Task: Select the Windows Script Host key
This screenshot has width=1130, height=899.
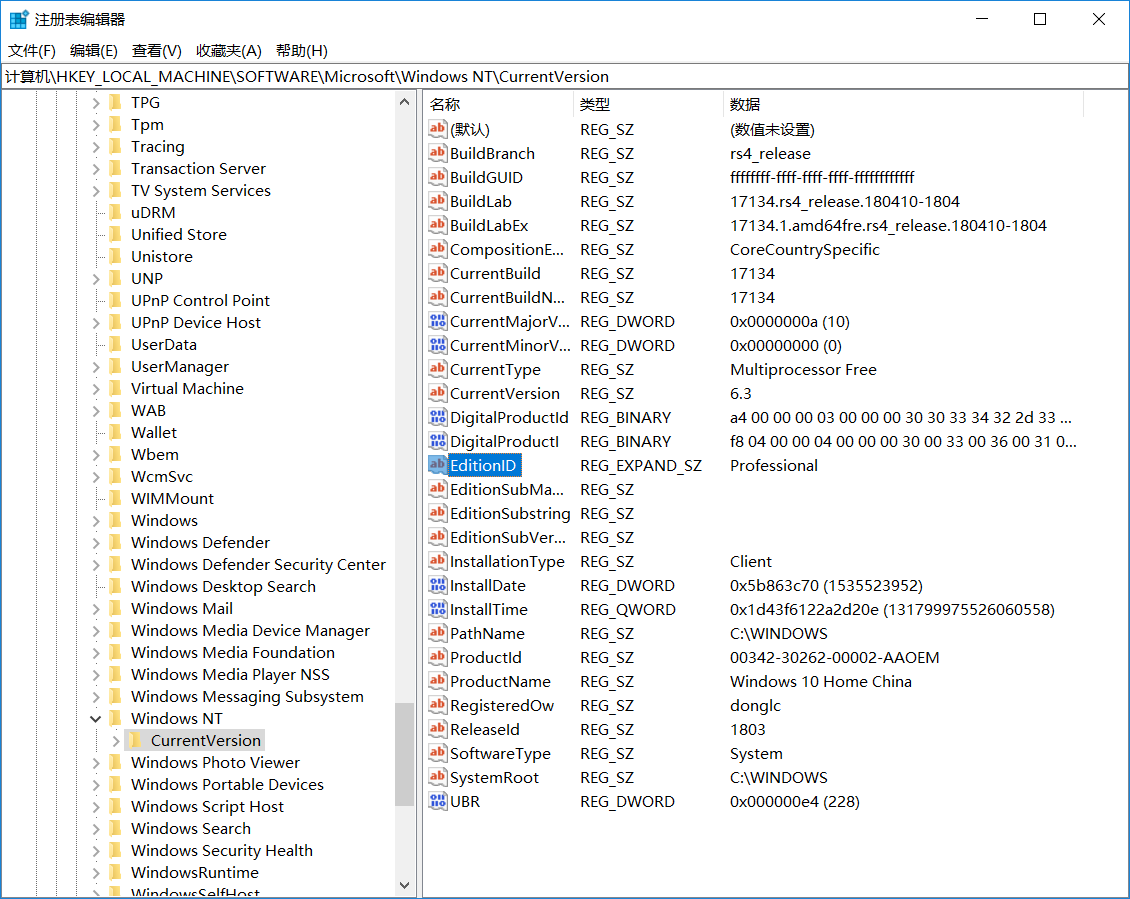Action: click(208, 807)
